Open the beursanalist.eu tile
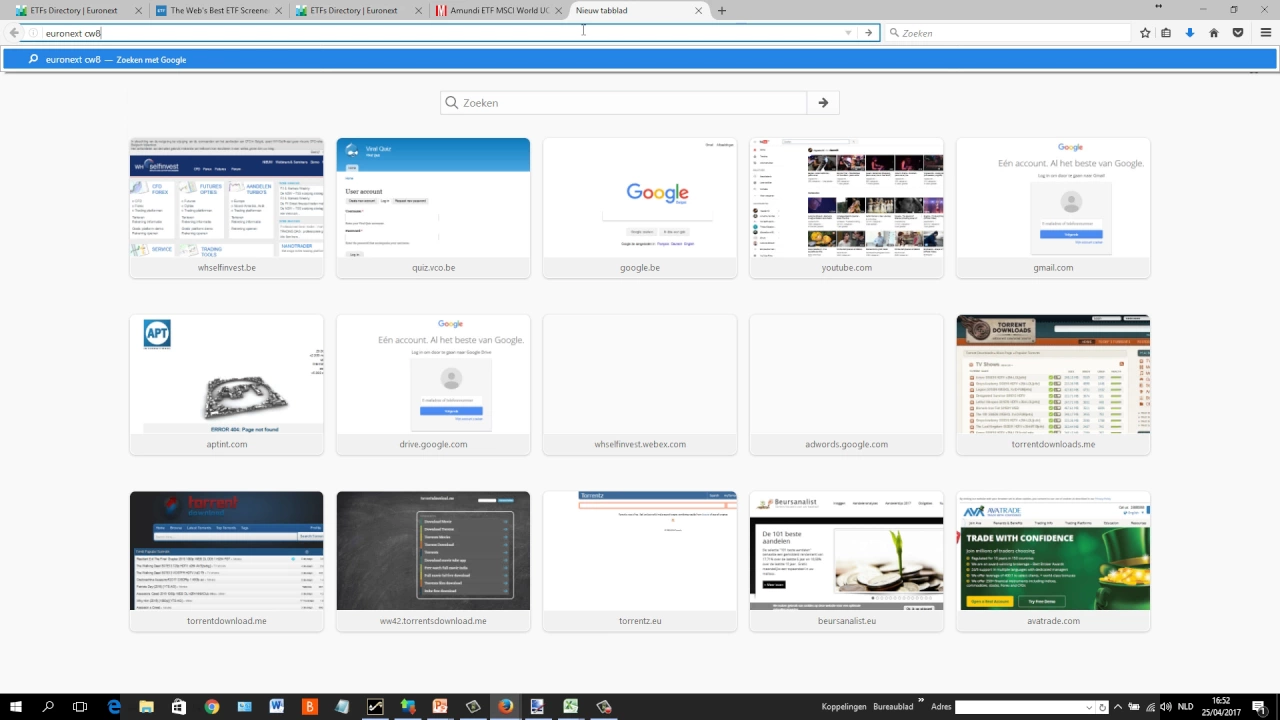1280x720 pixels. [x=846, y=561]
